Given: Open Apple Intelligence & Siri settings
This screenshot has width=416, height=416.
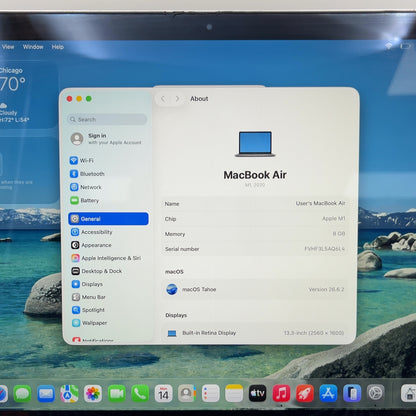Looking at the screenshot, I should point(106,258).
